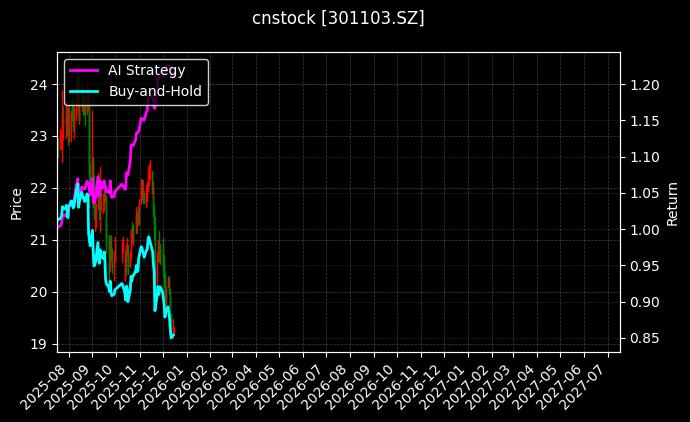
Task: Select the Buy-and-Hold legend label
Action: click(155, 91)
